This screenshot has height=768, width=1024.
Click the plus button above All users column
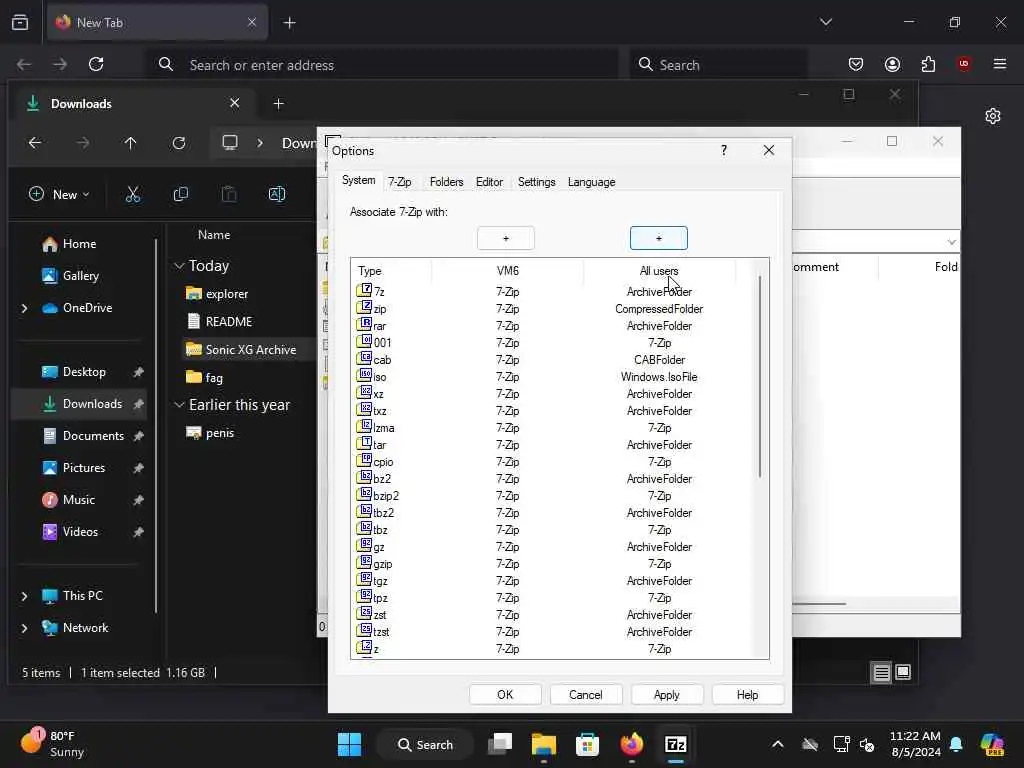[x=659, y=238]
